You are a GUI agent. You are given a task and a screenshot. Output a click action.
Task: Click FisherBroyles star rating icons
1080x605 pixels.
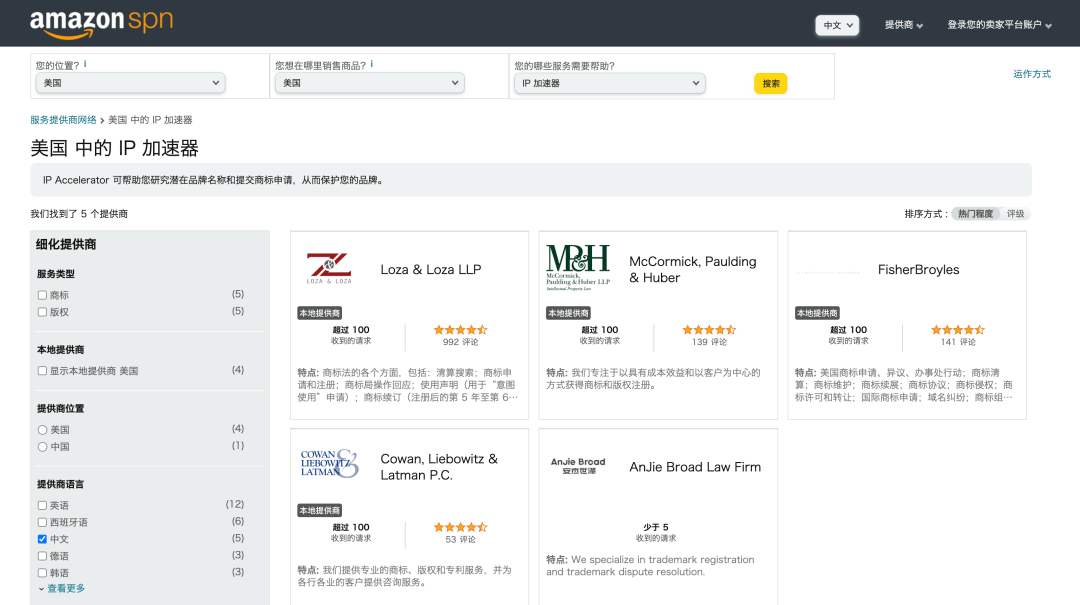(x=957, y=329)
